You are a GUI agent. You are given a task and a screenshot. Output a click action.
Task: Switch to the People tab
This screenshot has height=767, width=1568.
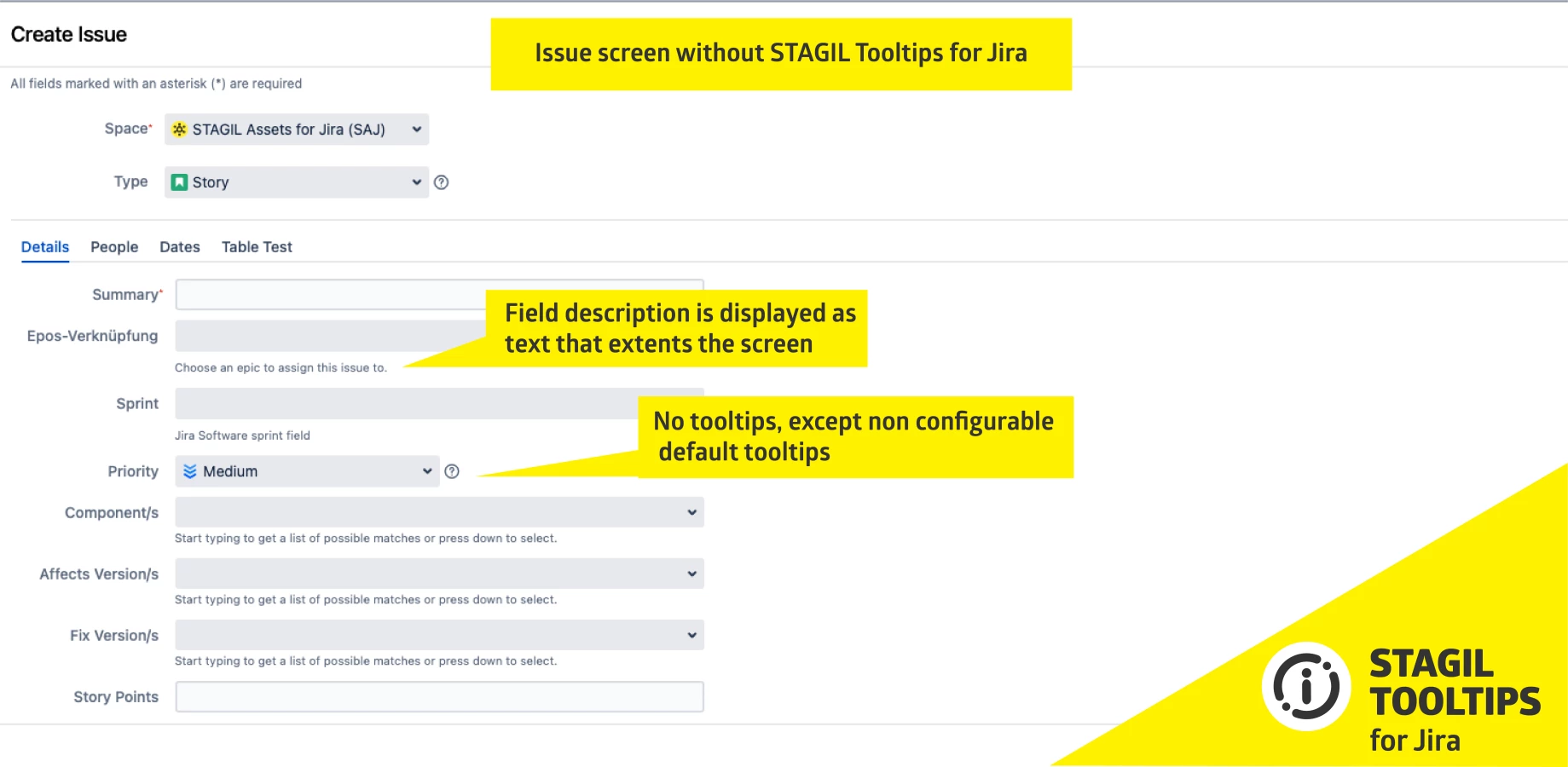[x=114, y=247]
